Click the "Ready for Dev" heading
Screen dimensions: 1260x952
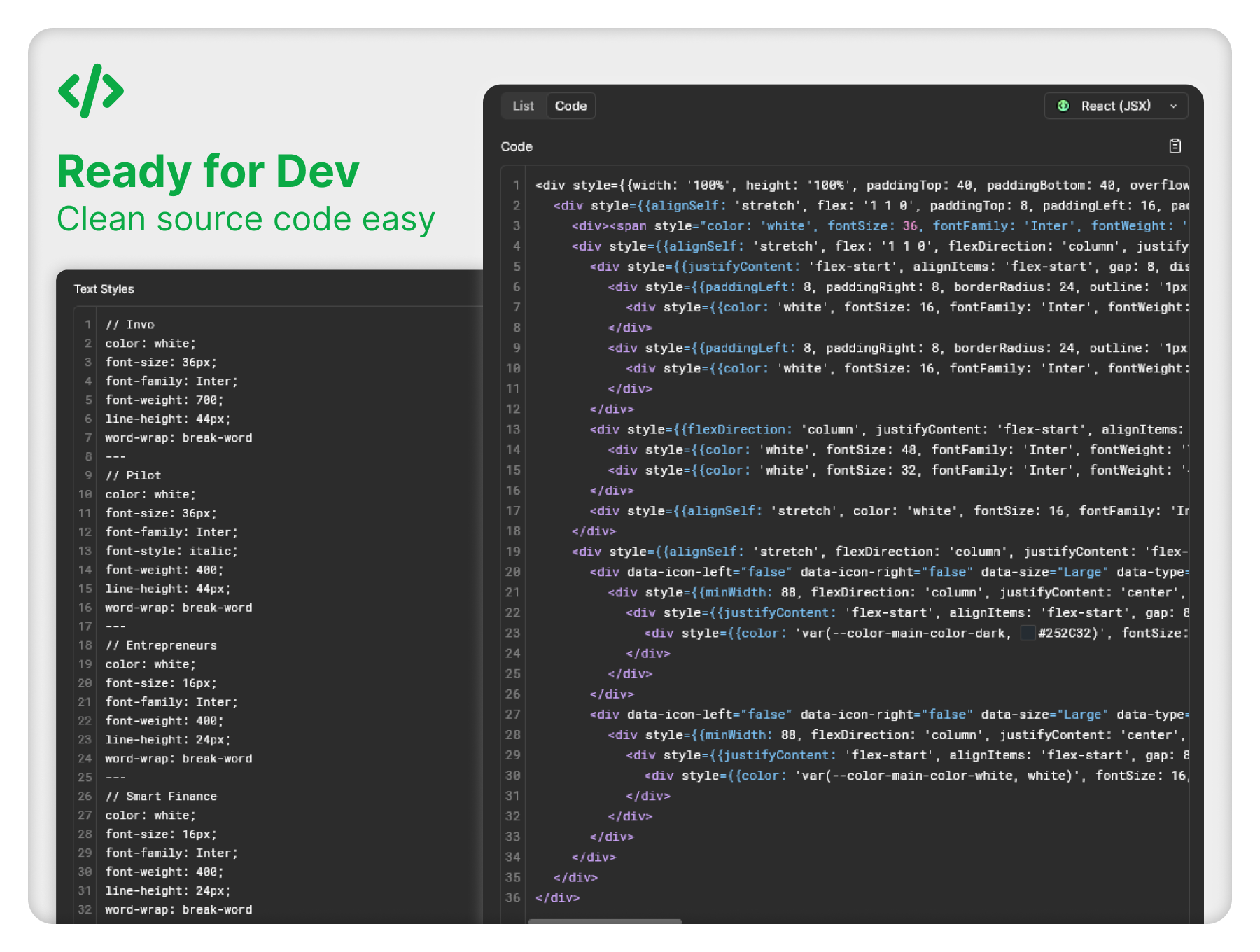[x=208, y=171]
